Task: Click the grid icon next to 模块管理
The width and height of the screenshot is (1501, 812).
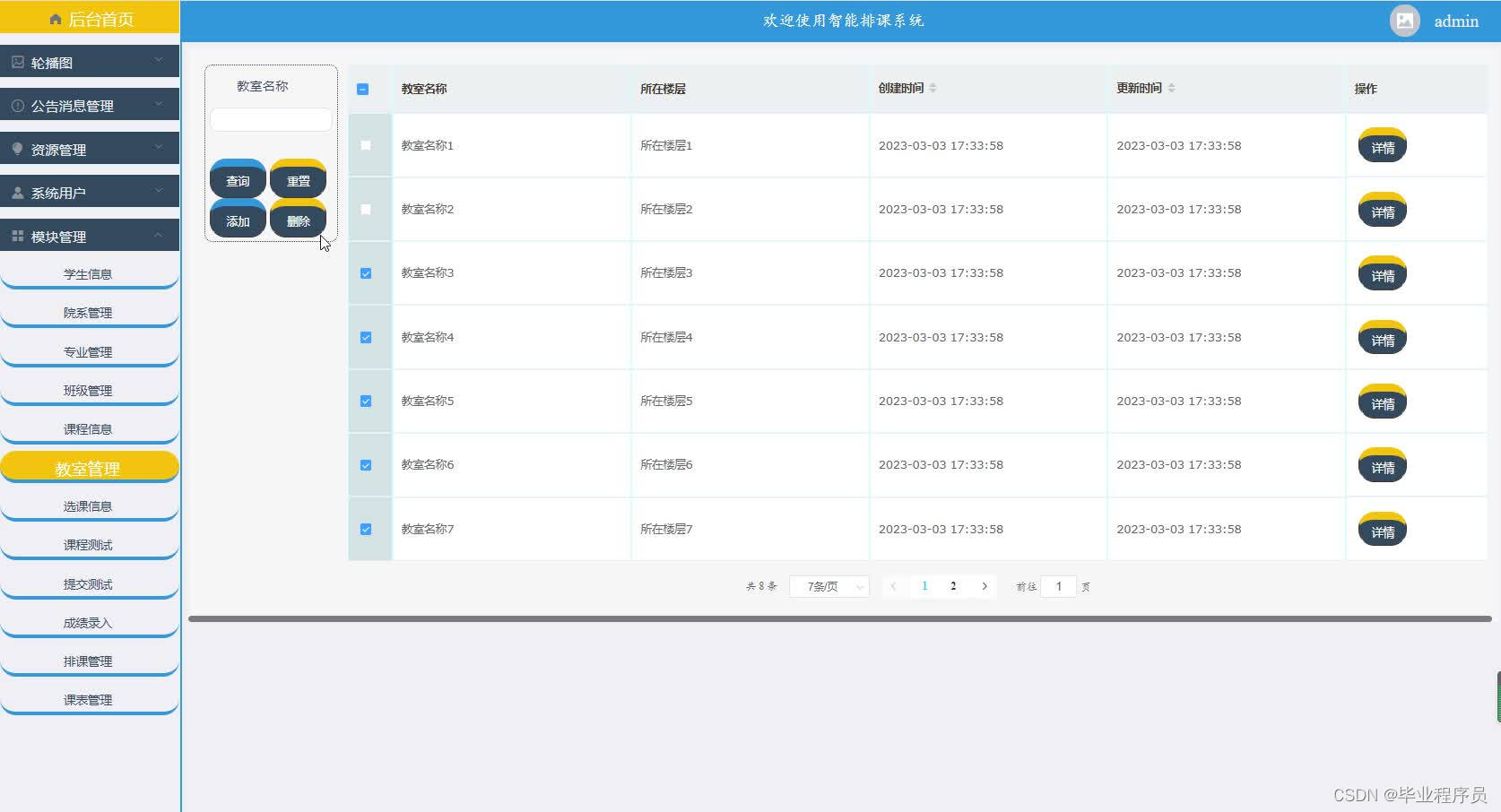Action: pos(17,236)
